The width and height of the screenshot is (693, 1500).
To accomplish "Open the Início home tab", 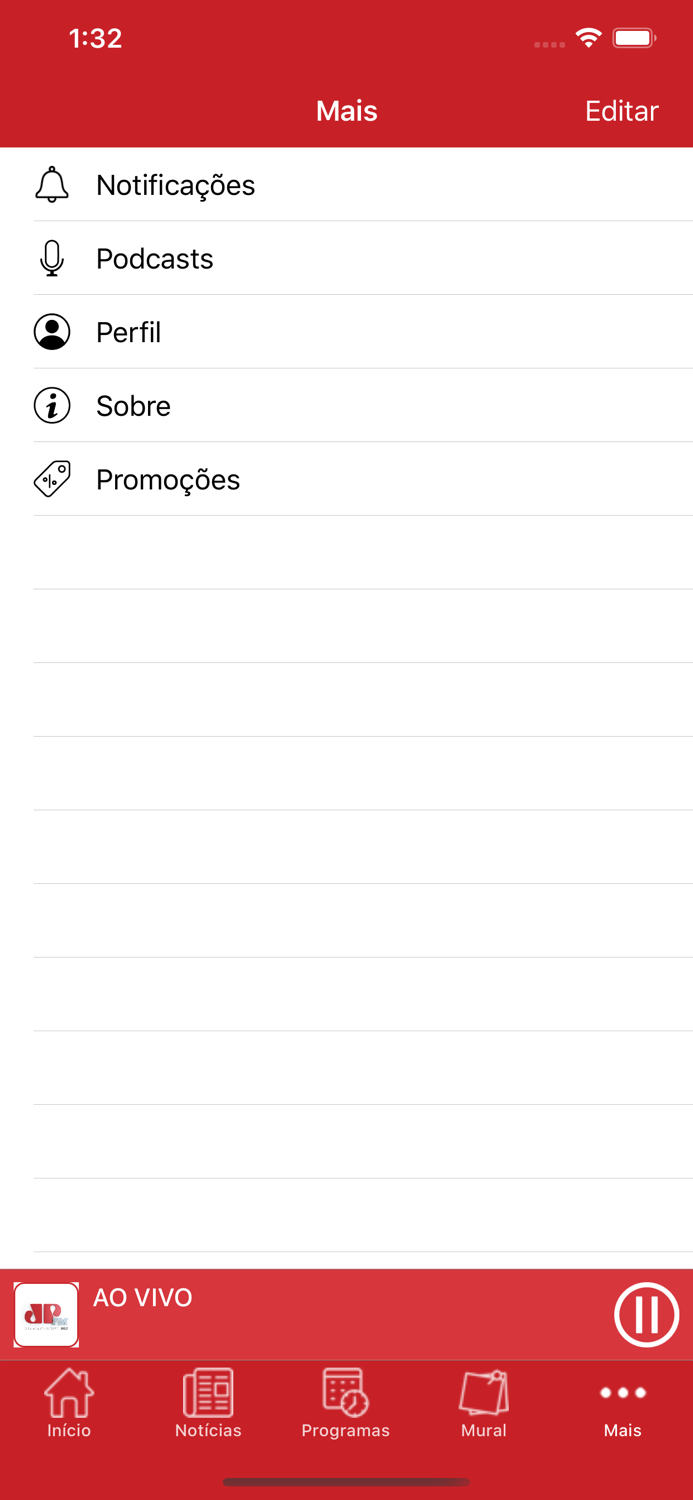I will pyautogui.click(x=69, y=1404).
